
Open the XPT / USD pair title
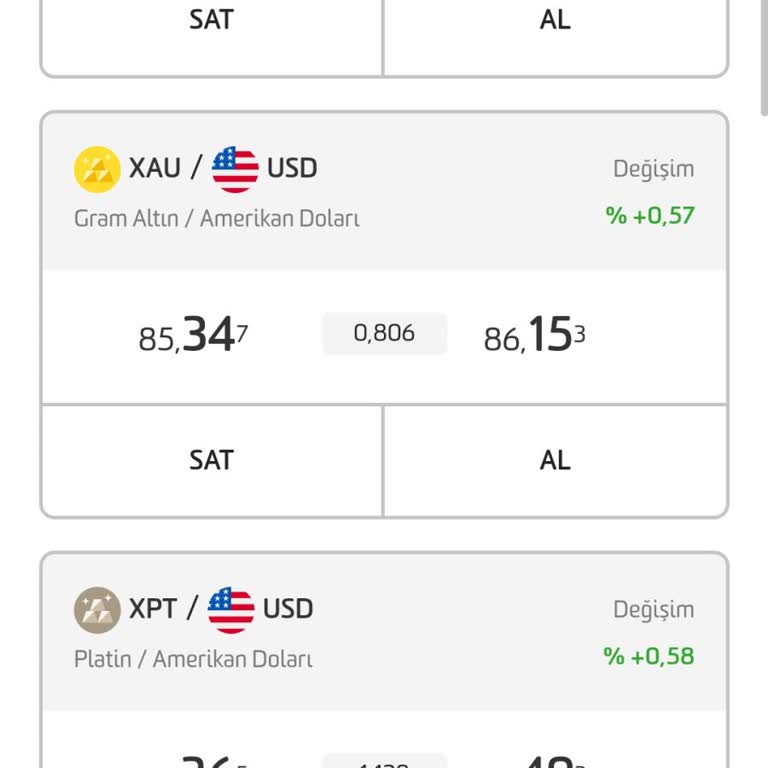point(220,609)
